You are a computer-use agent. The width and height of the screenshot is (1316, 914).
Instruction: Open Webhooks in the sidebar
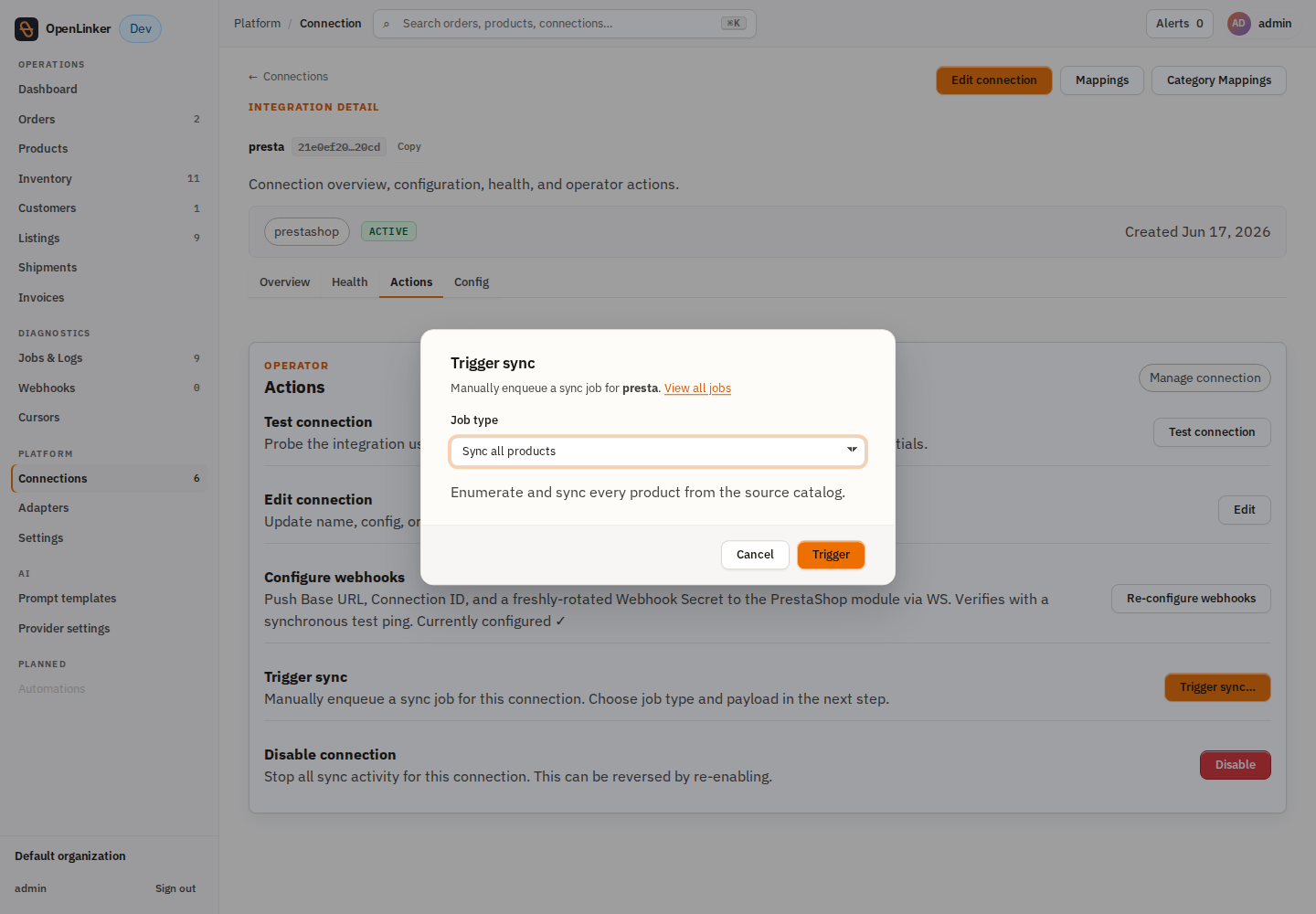point(110,388)
